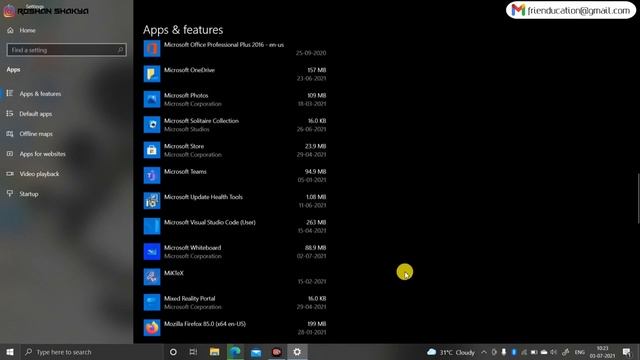
Task: Open the Action Center notifications icon
Action: click(x=627, y=352)
